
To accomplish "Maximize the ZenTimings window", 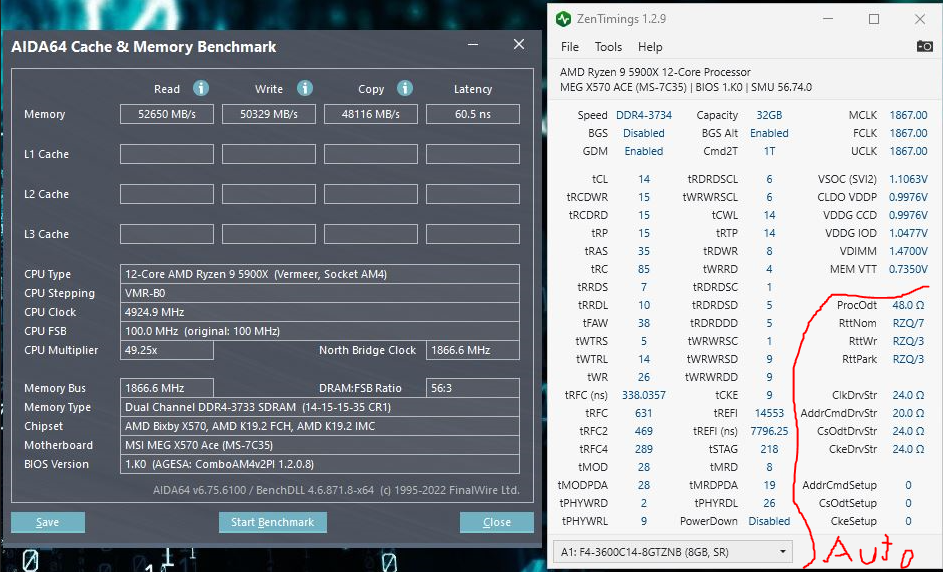I will point(874,19).
